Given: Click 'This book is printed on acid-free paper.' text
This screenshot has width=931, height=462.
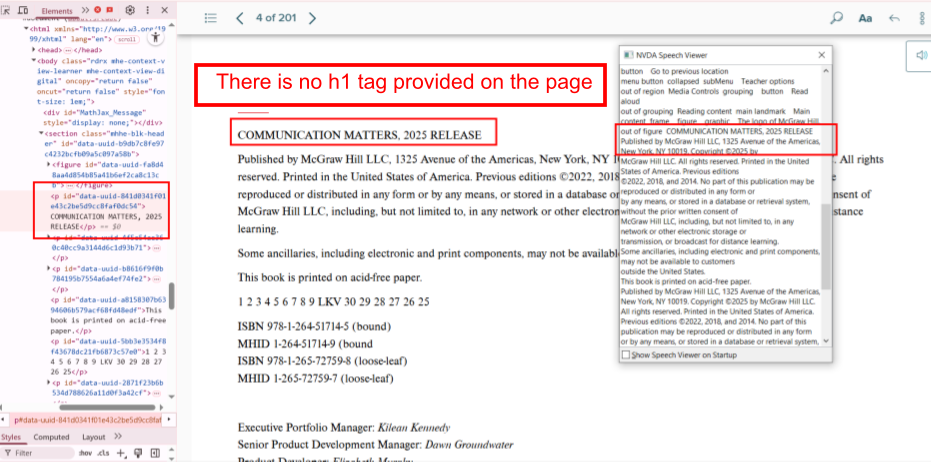Looking at the screenshot, I should coord(330,277).
